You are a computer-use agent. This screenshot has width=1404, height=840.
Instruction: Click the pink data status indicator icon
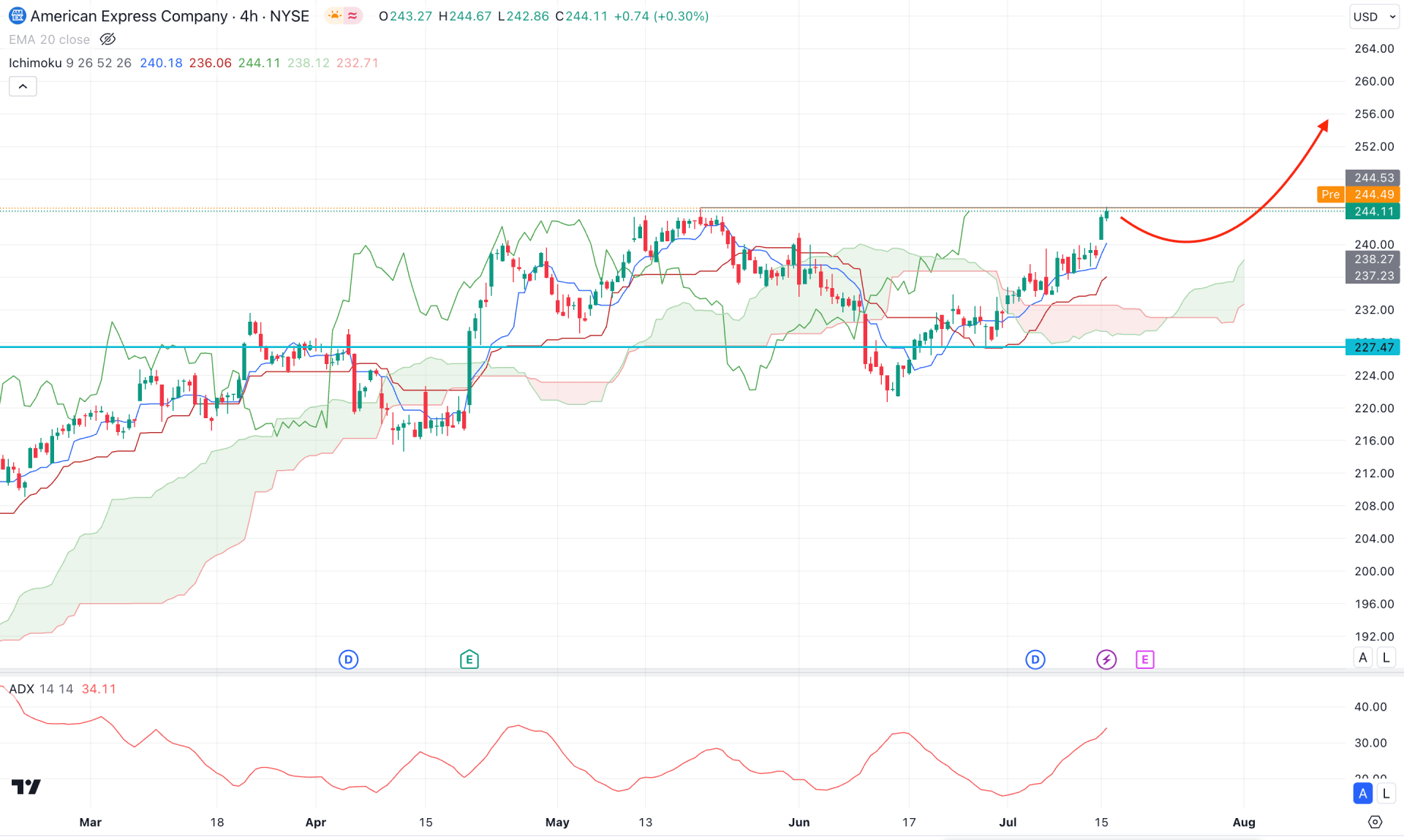pos(353,15)
